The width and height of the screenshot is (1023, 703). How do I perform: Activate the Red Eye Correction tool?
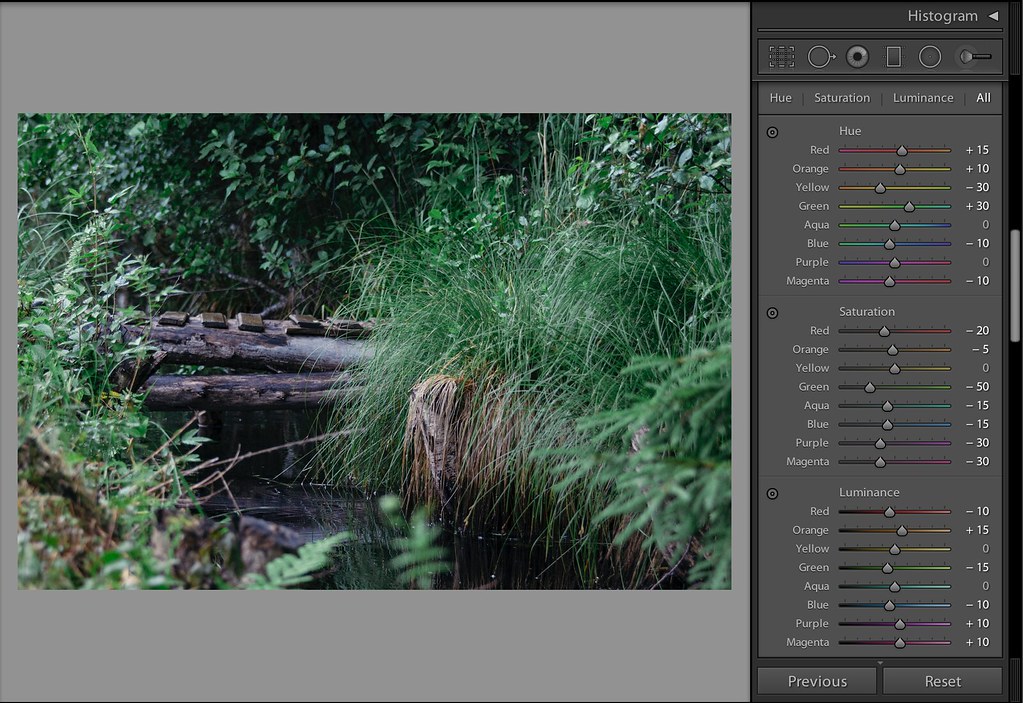857,57
